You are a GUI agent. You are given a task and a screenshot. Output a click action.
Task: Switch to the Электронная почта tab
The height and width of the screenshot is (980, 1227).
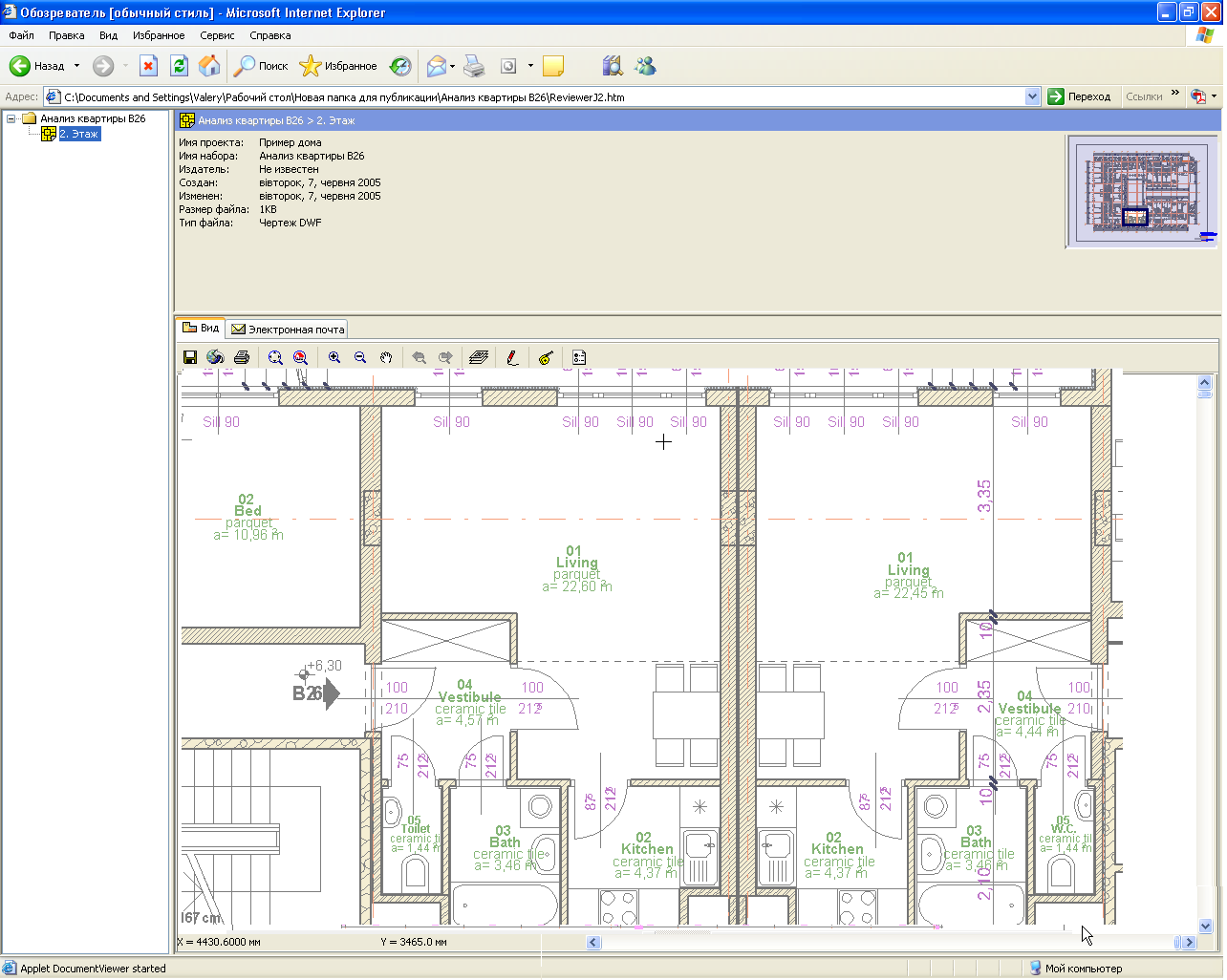[x=288, y=330]
